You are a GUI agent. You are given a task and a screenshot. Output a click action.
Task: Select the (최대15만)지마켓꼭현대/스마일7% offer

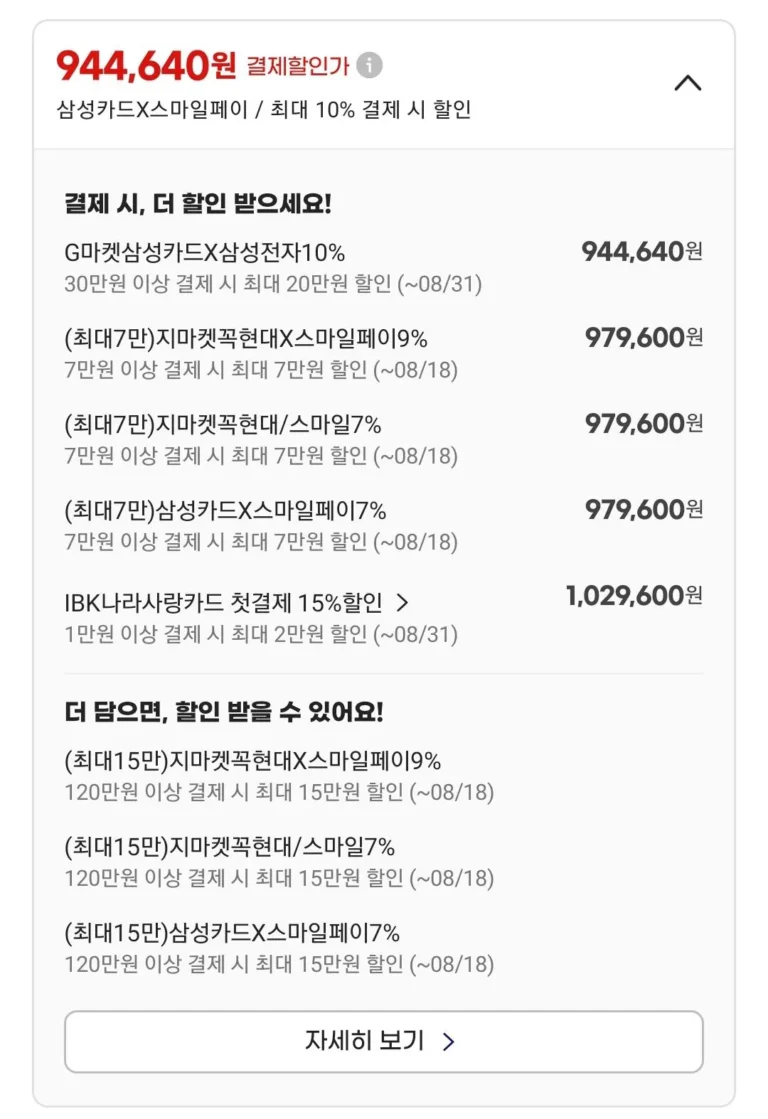(x=279, y=862)
